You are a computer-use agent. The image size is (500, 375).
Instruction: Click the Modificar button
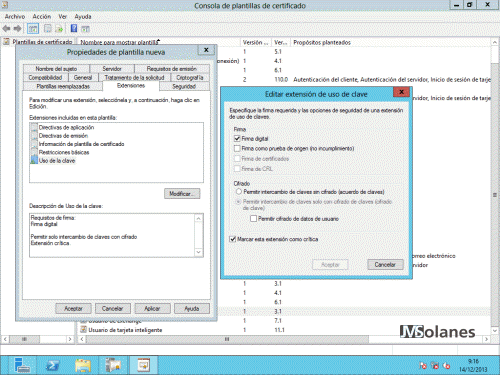coord(182,194)
